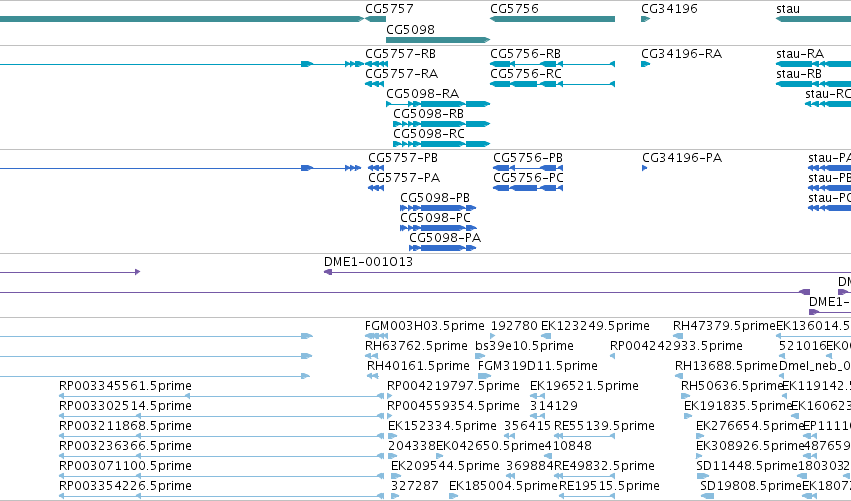Select the CG5098-RB transcript label
The height and width of the screenshot is (501, 851).
click(x=429, y=114)
